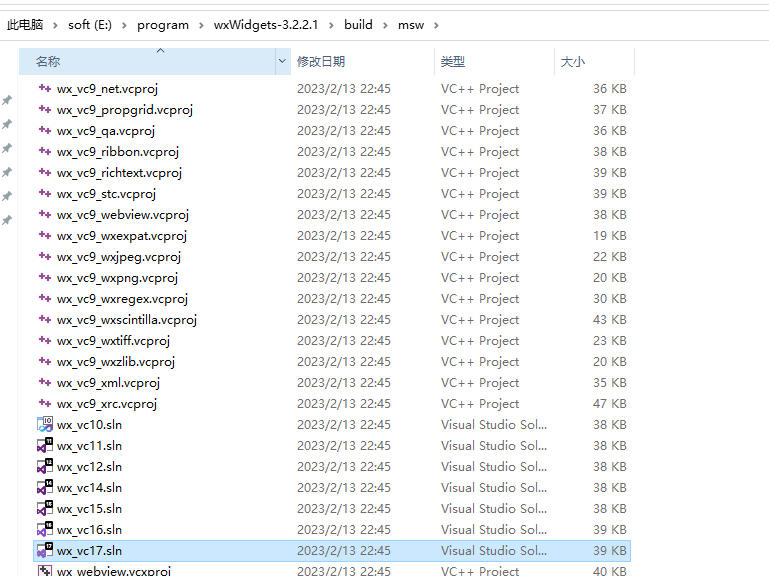Navigate to soft (E:) in the breadcrumb
769x576 pixels.
click(90, 25)
